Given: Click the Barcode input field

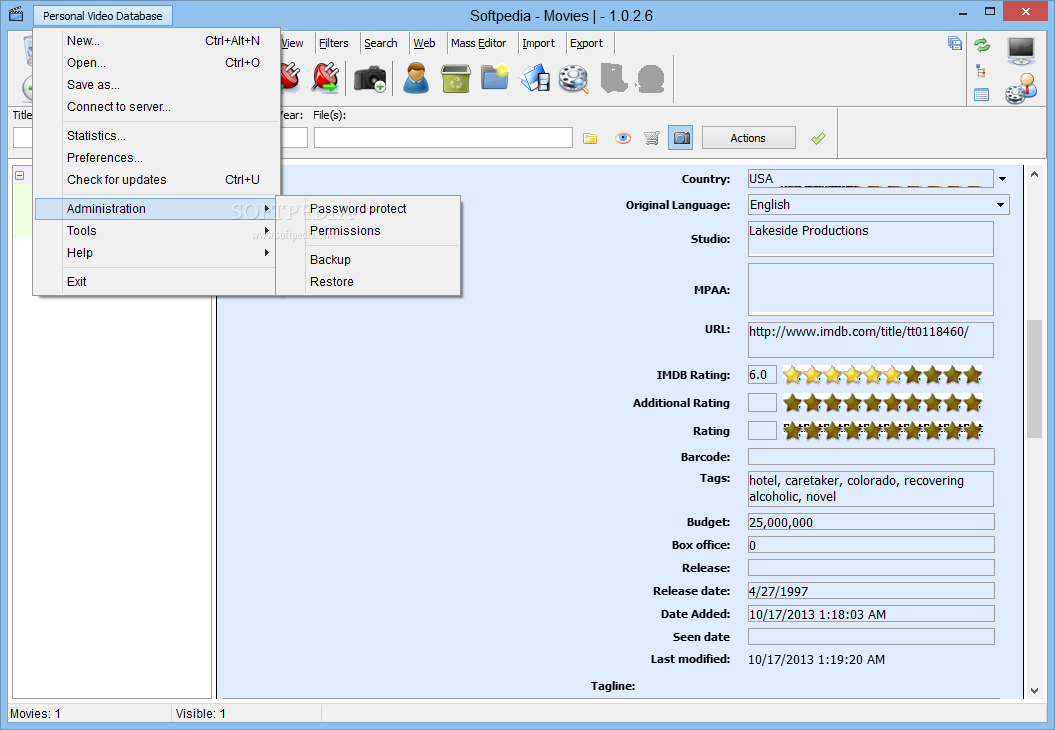Looking at the screenshot, I should (871, 457).
